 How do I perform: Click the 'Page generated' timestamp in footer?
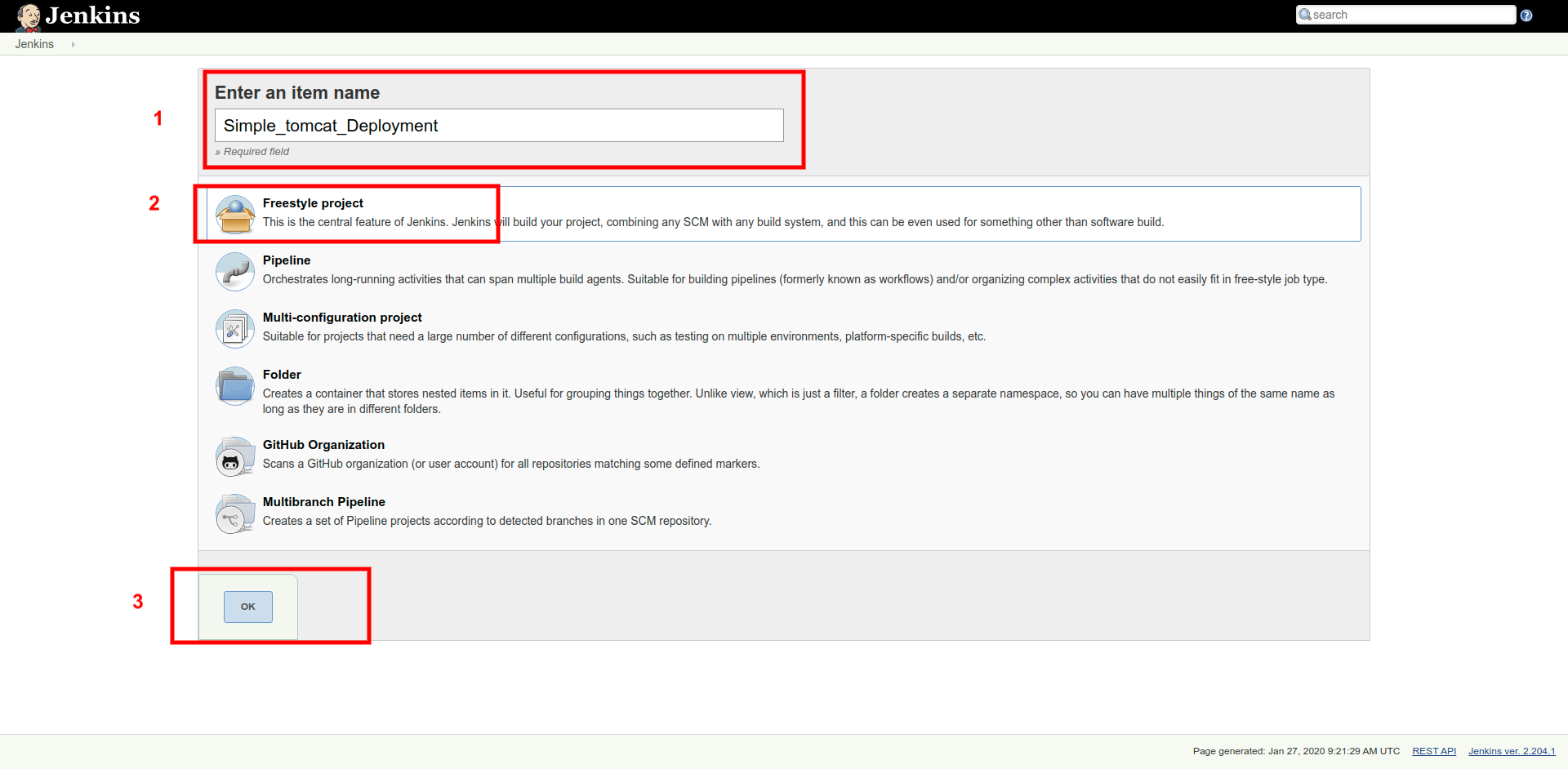pos(1296,751)
